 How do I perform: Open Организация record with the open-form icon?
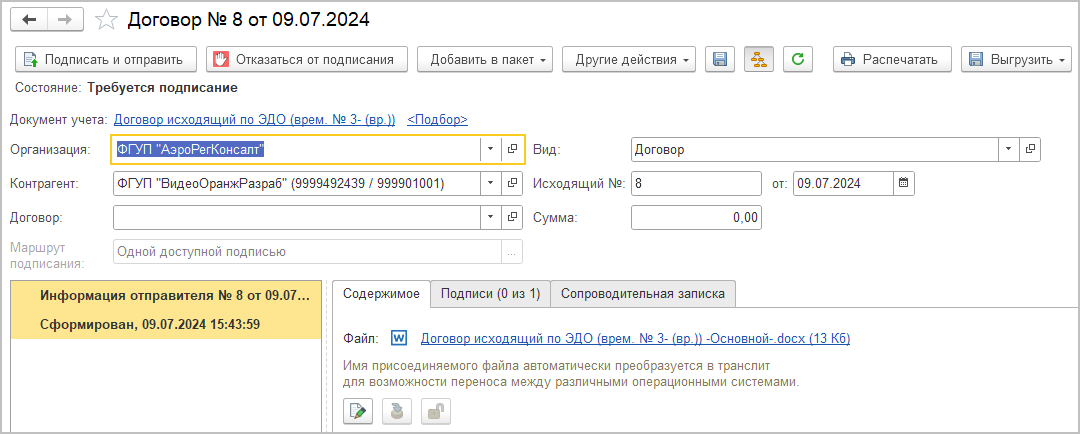coord(512,150)
